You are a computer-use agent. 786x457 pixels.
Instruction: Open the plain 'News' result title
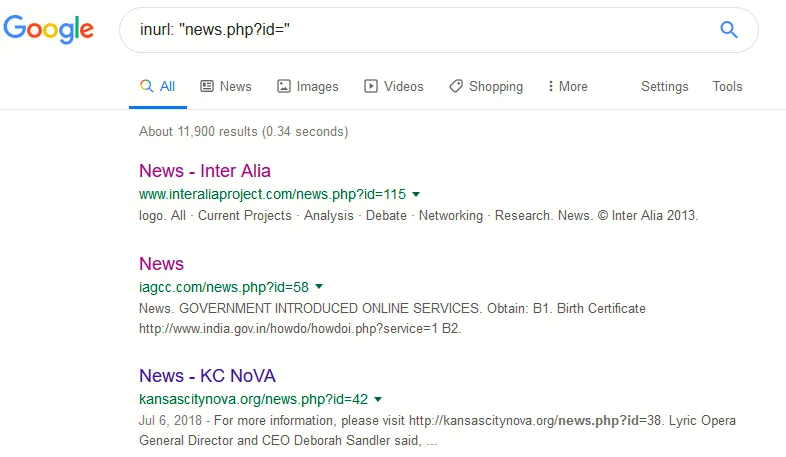(161, 264)
